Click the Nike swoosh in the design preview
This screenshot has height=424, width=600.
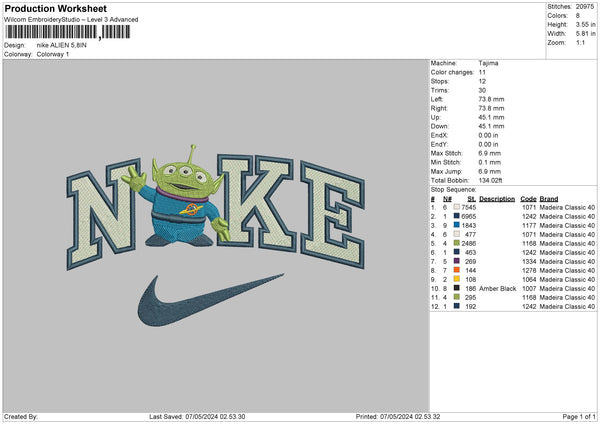point(210,300)
